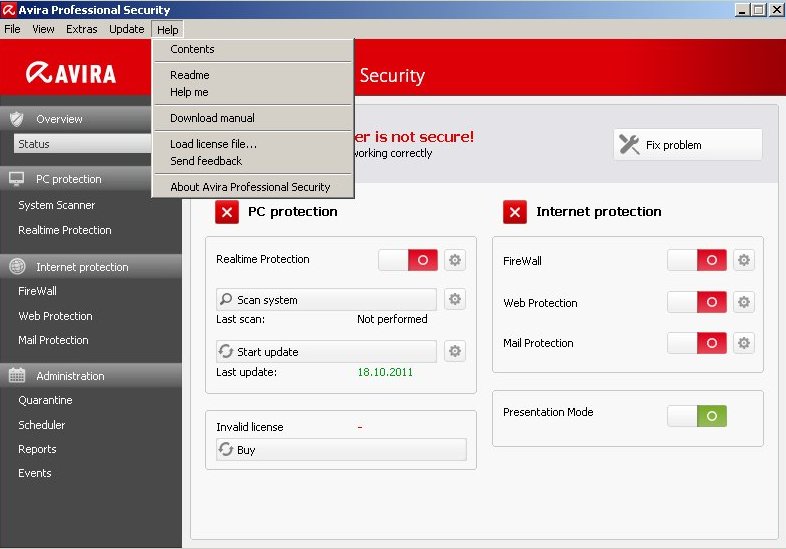786x549 pixels.
Task: Open Events in the sidebar
Action: (35, 473)
